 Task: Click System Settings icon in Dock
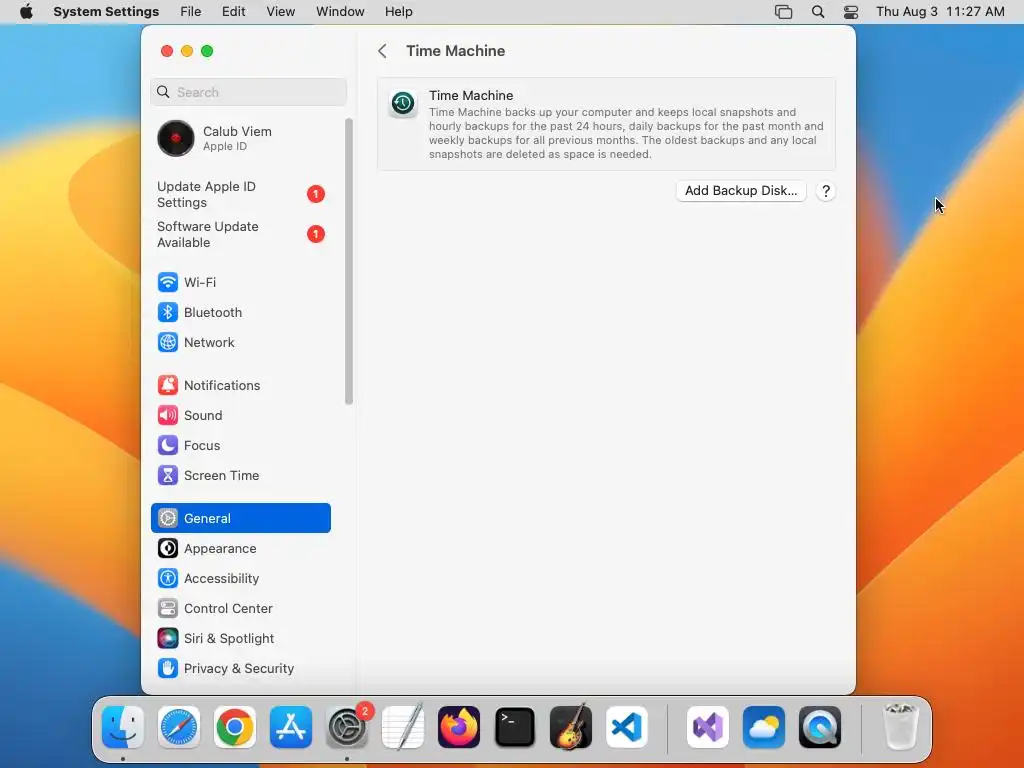click(347, 727)
